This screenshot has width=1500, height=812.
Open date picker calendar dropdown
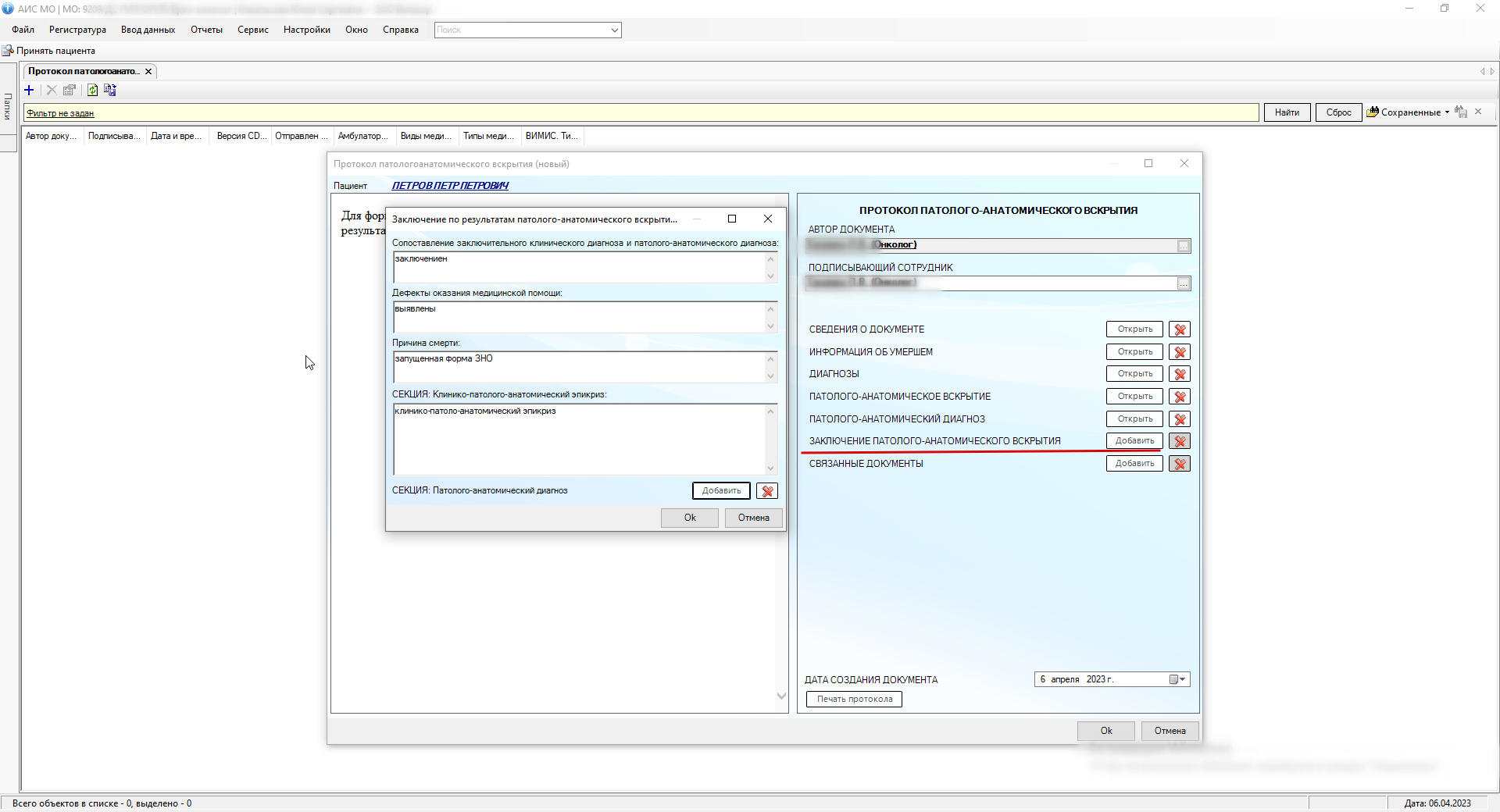pos(1178,679)
